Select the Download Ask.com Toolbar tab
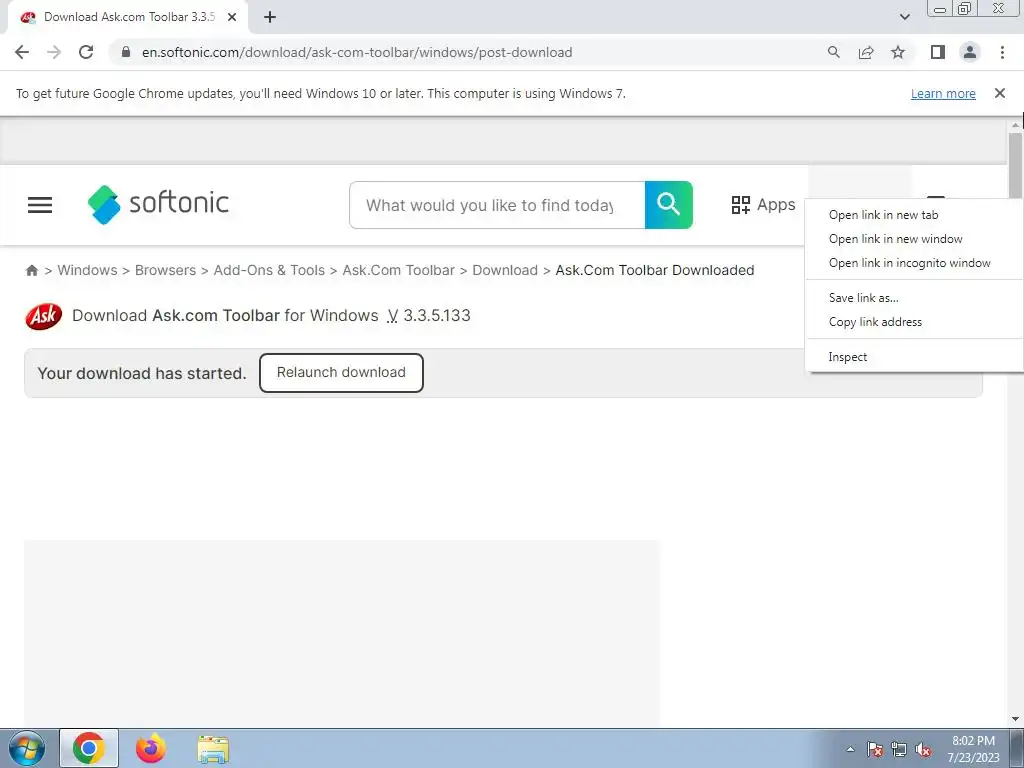Viewport: 1024px width, 768px height. pyautogui.click(x=129, y=17)
